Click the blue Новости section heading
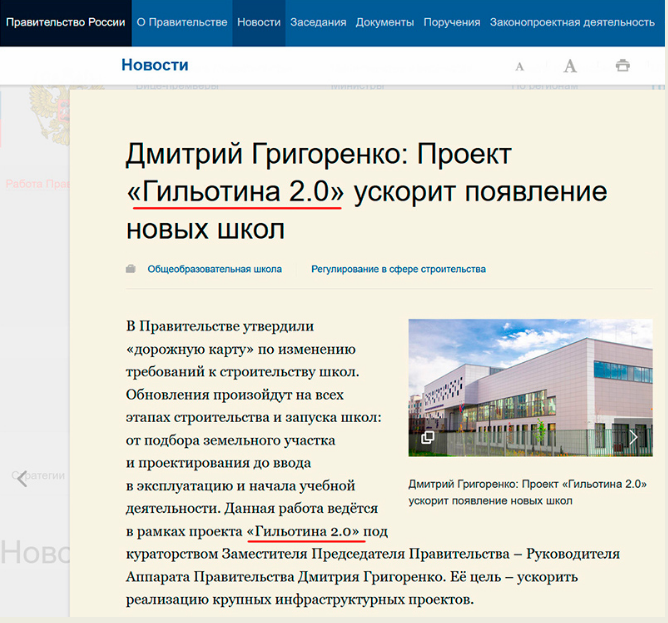The width and height of the screenshot is (668, 623). 155,65
